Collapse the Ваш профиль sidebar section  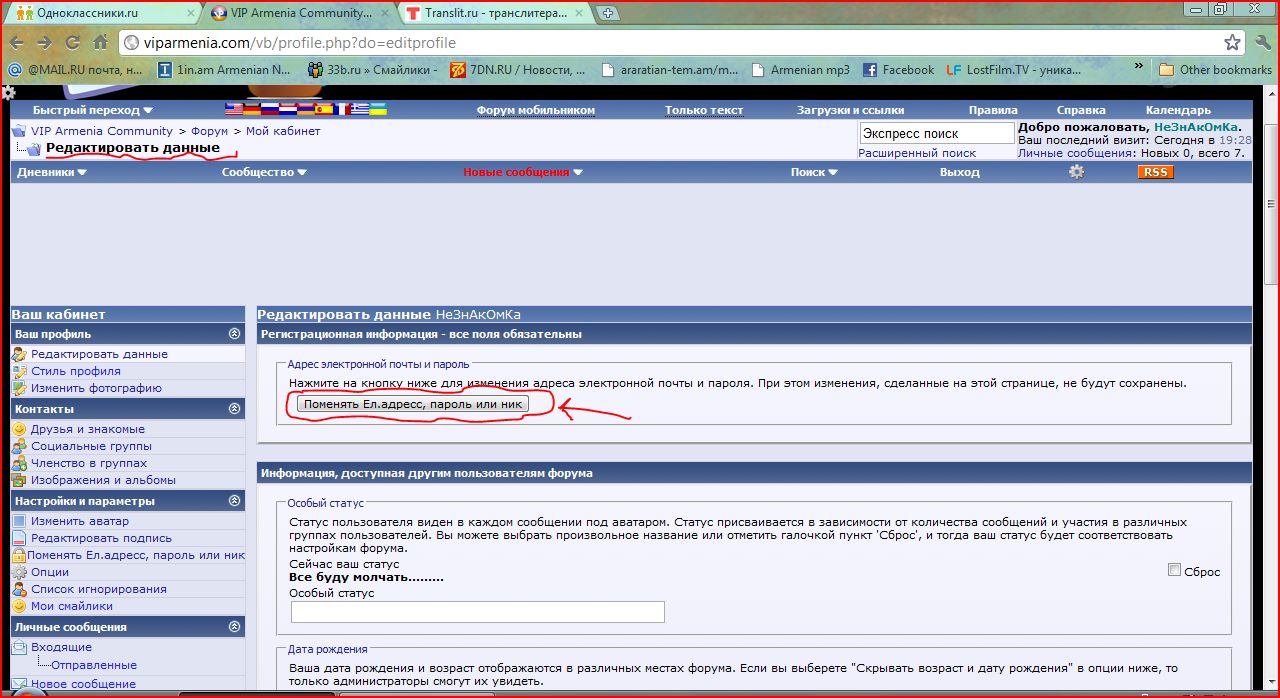coord(234,334)
